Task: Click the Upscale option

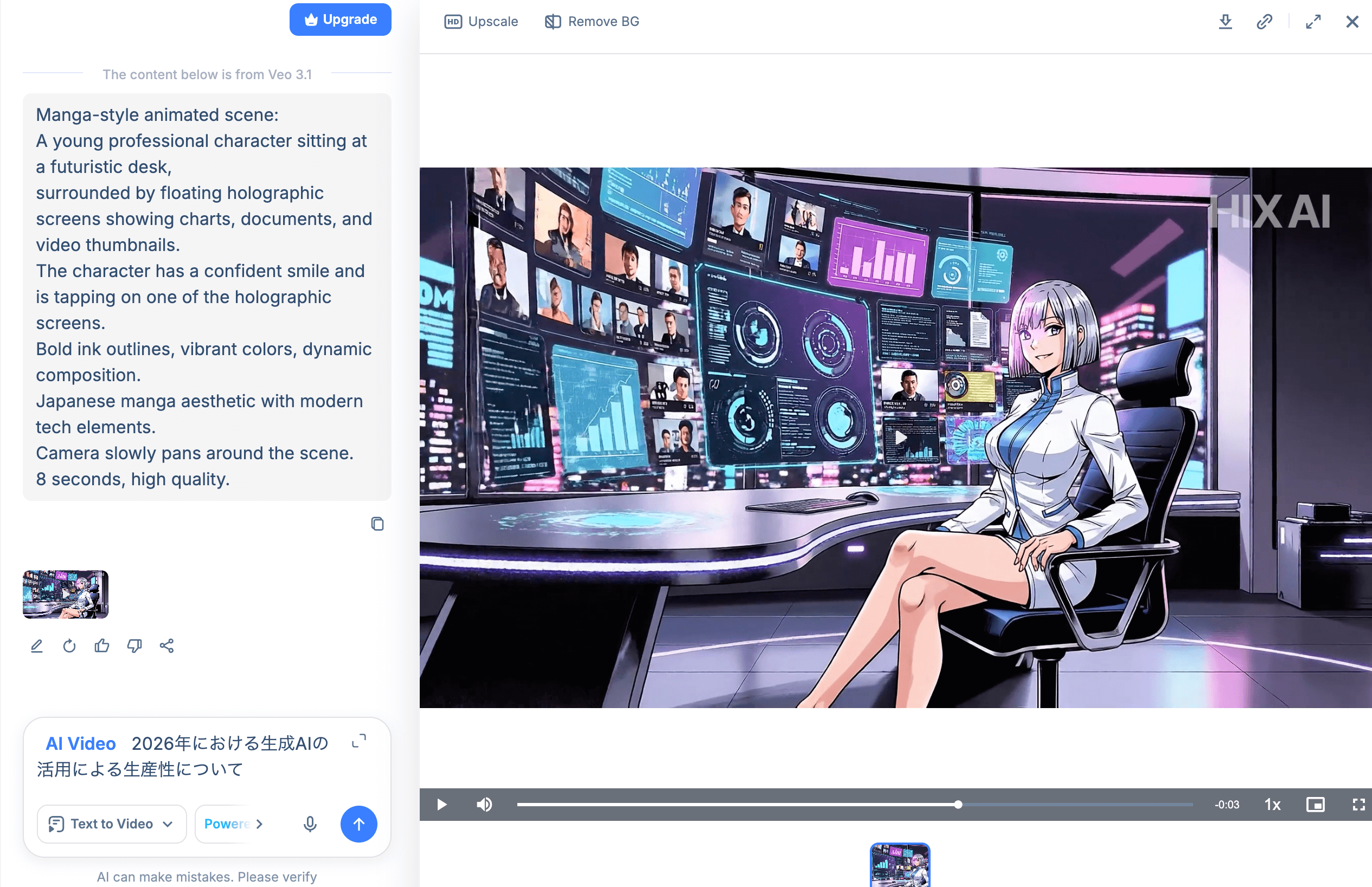Action: pos(481,21)
